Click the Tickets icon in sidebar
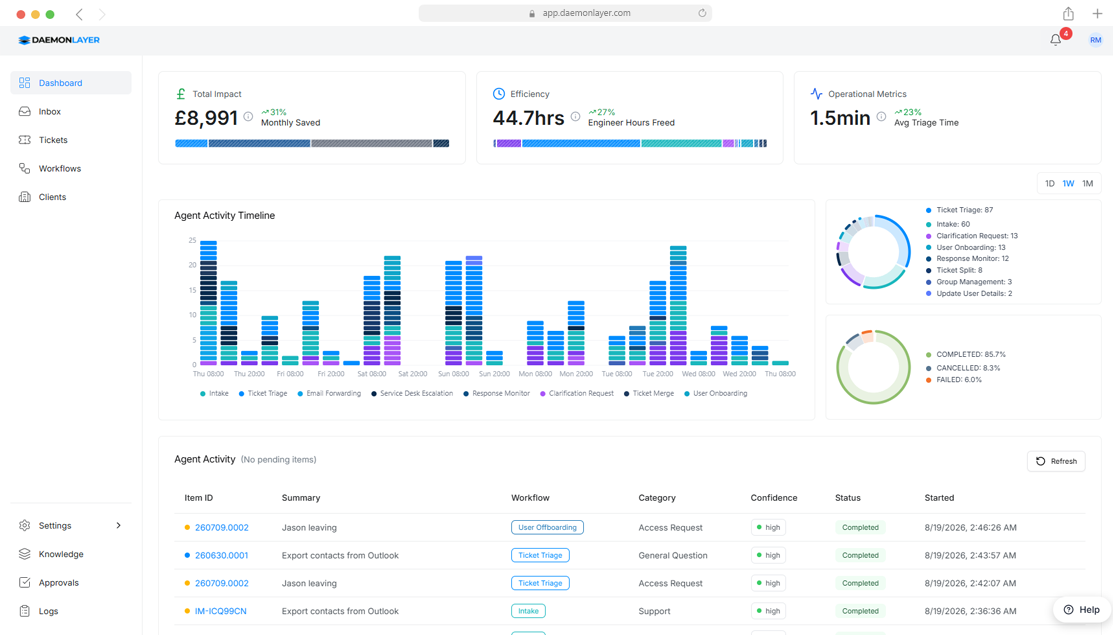This screenshot has height=635, width=1113. (x=25, y=140)
